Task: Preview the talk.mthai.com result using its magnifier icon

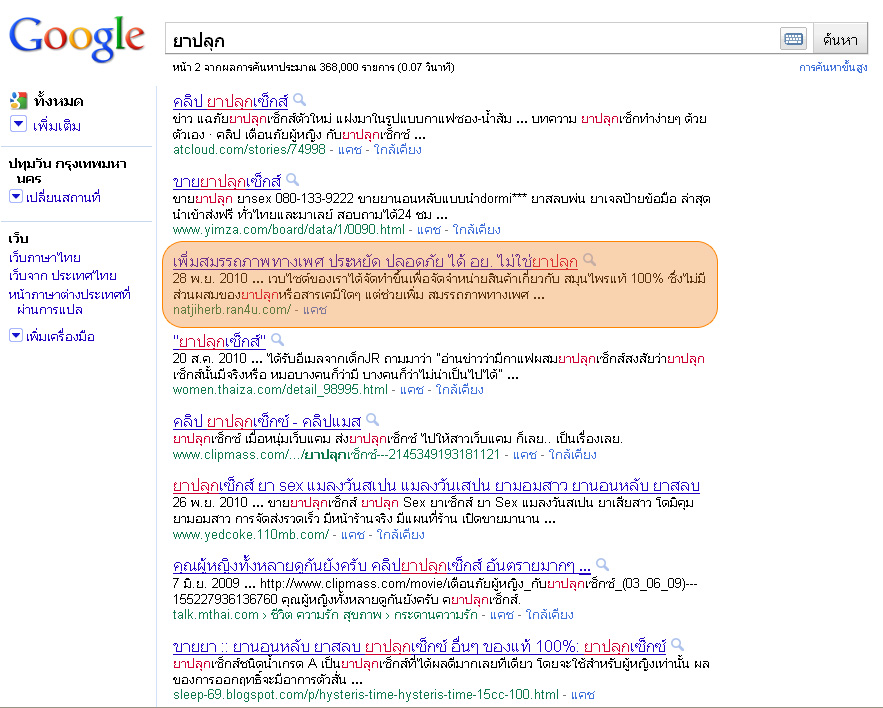Action: pyautogui.click(x=602, y=564)
